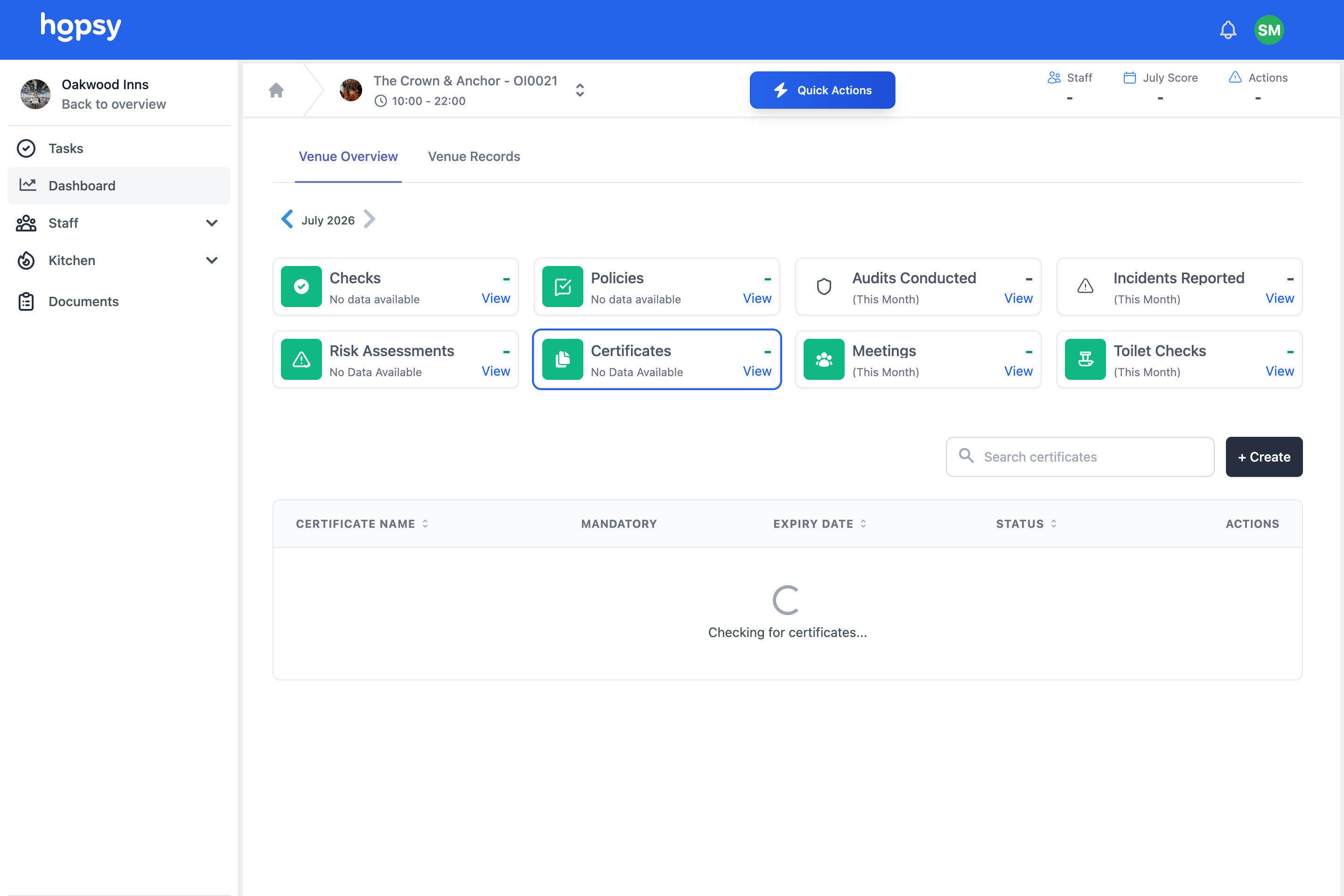Click the hopsy logo
1344x896 pixels.
(81, 26)
